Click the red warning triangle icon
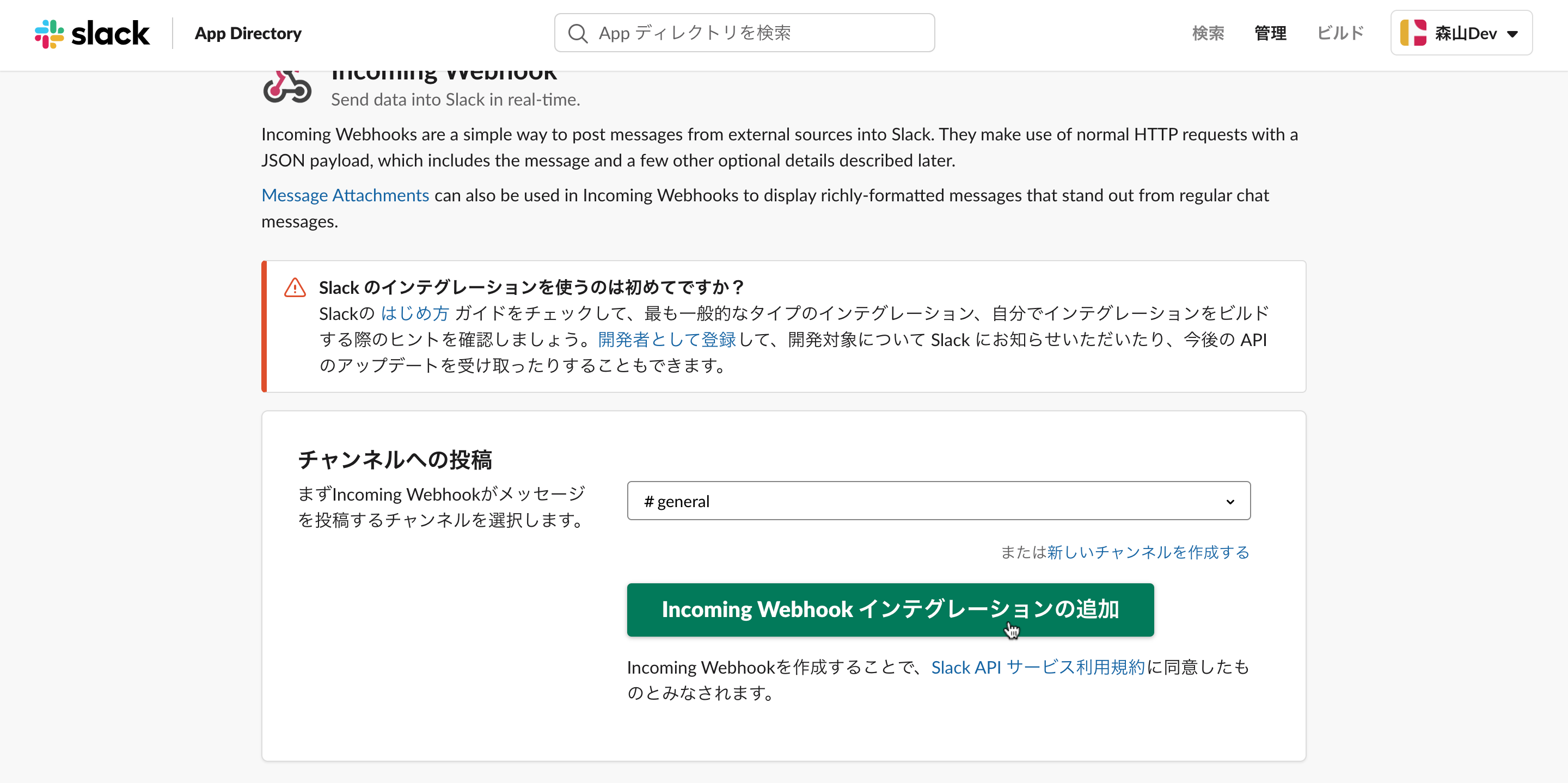 click(295, 288)
